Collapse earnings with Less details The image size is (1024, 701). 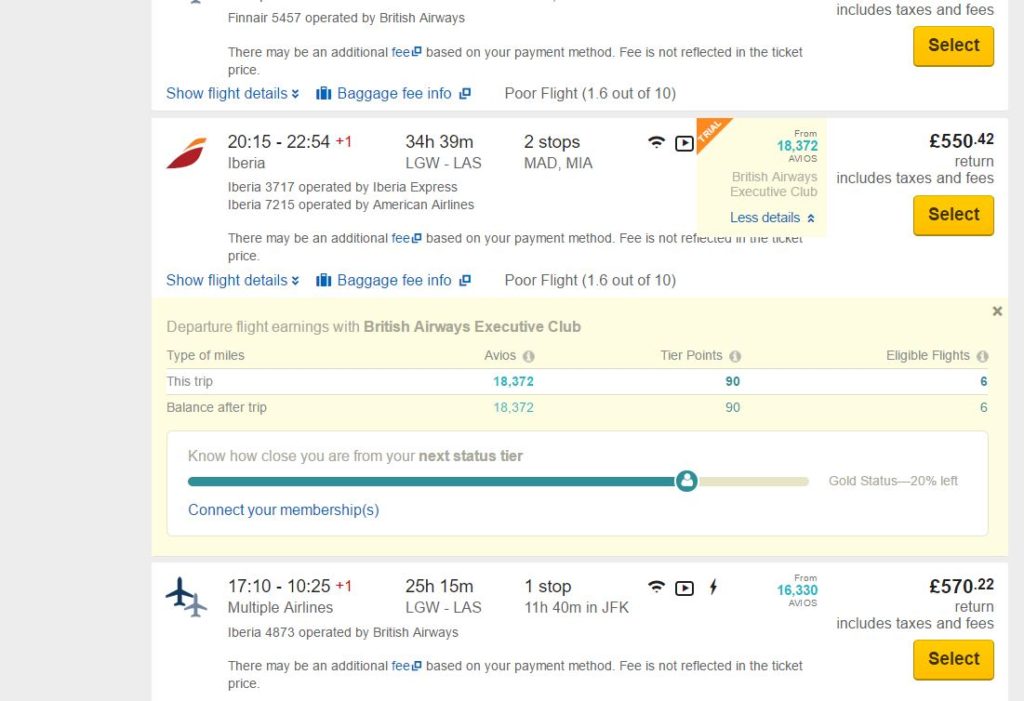[x=773, y=218]
